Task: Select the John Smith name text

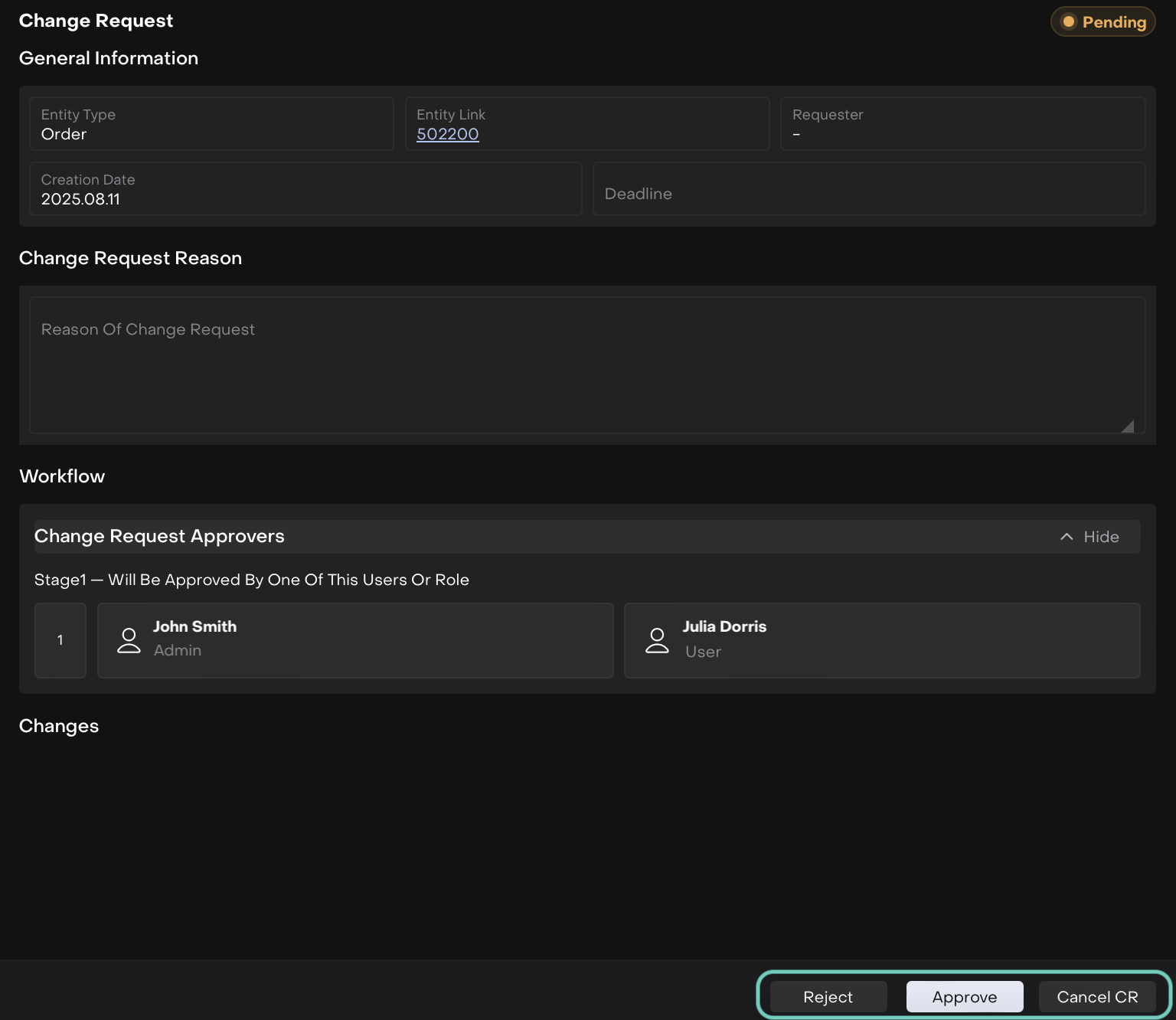Action: [194, 626]
